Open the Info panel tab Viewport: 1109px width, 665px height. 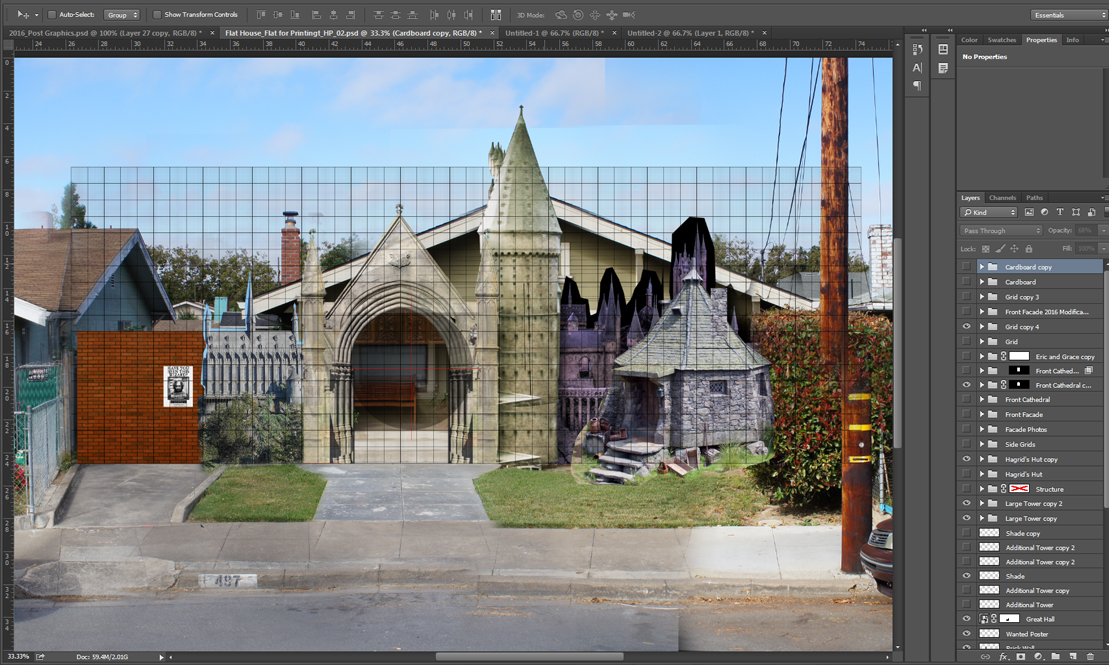pyautogui.click(x=1072, y=40)
